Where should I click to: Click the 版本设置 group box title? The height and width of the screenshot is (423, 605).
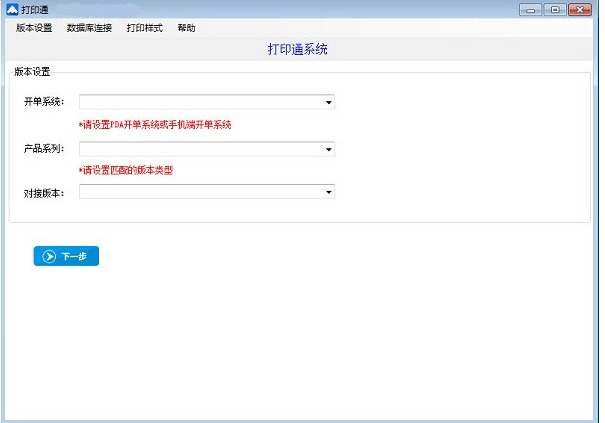(x=32, y=72)
